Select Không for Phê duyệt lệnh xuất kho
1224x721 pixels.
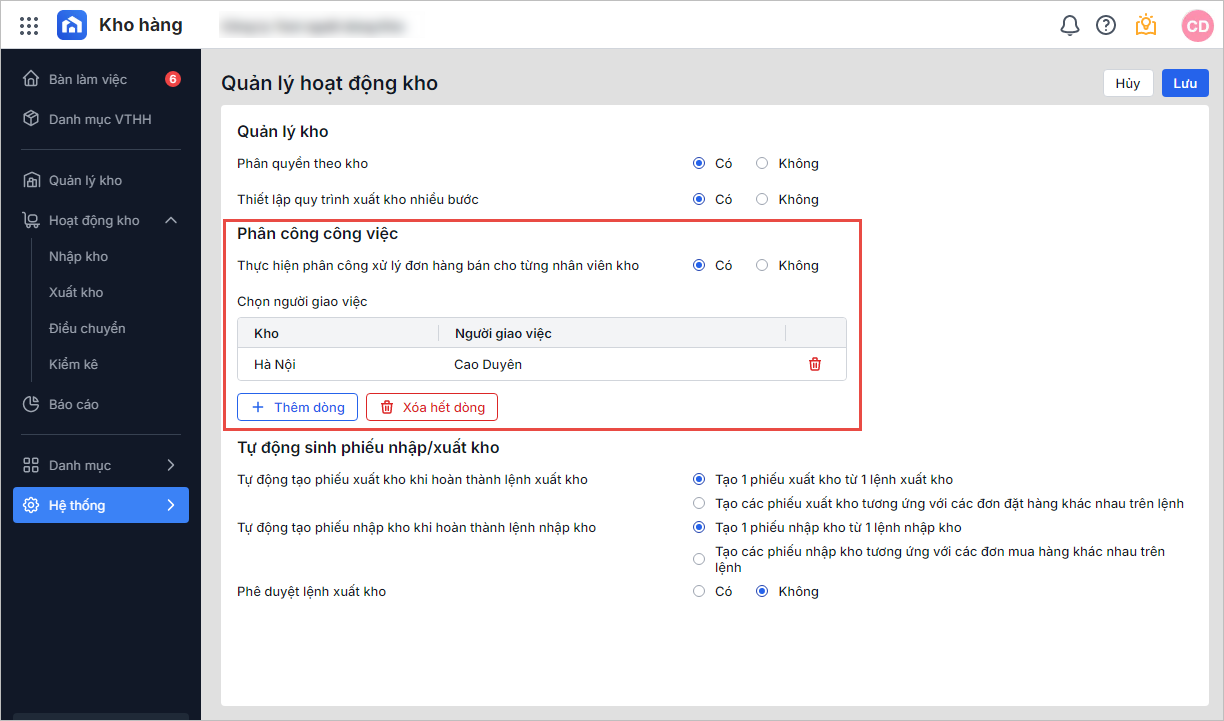(x=762, y=591)
